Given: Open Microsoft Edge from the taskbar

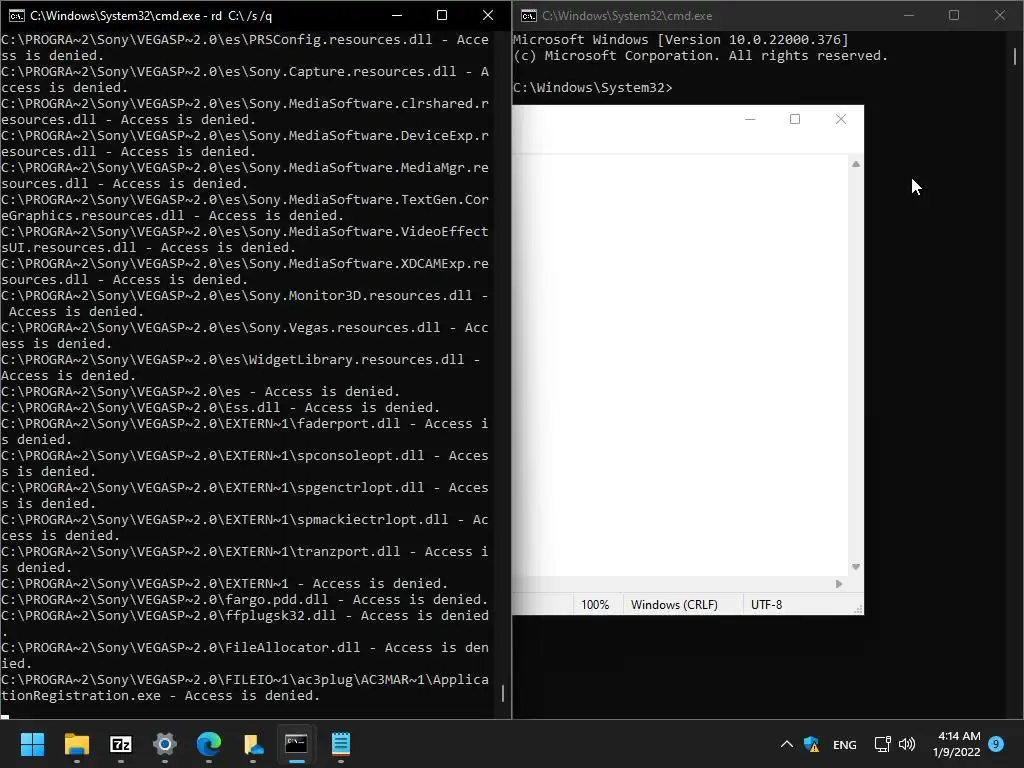Looking at the screenshot, I should 209,744.
